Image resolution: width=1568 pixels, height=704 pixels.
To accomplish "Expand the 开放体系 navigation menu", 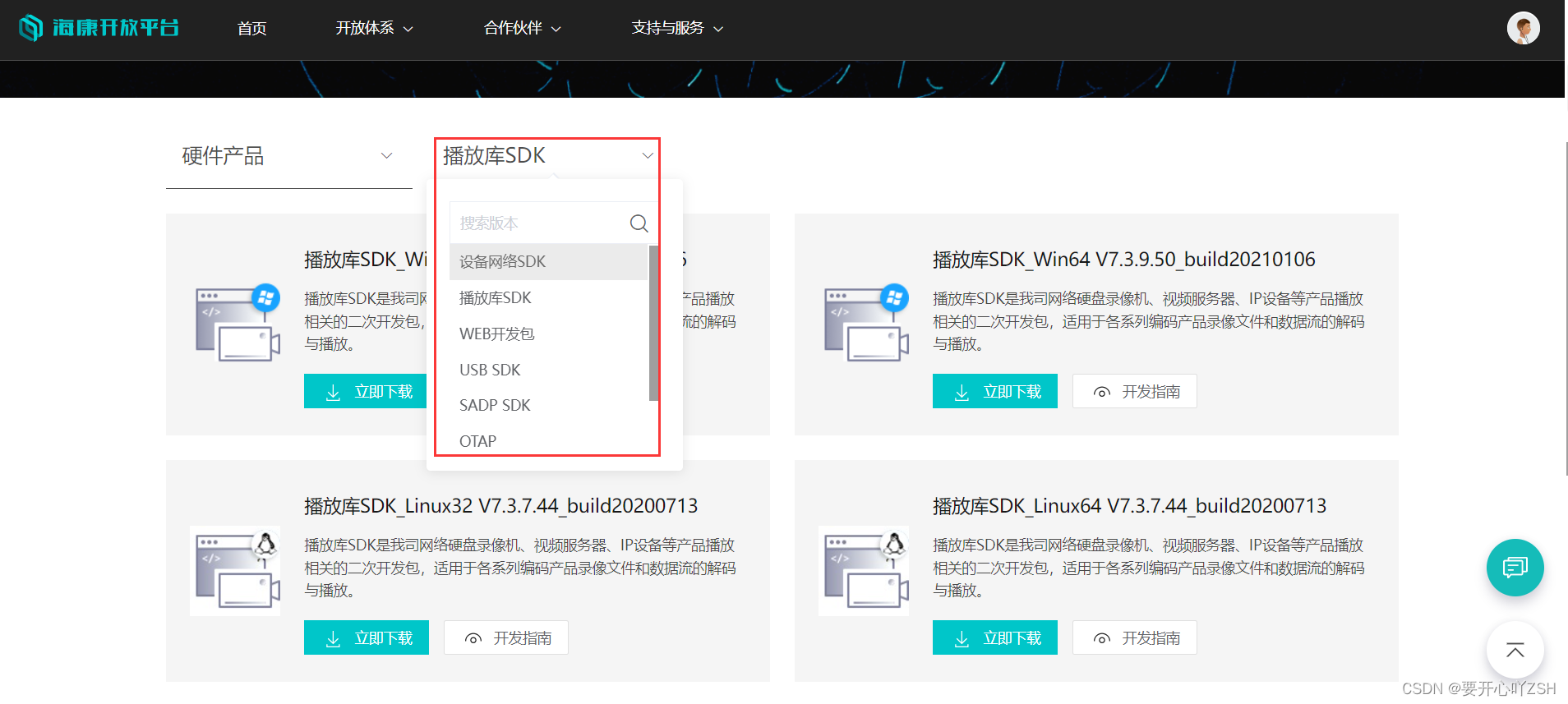I will (374, 28).
